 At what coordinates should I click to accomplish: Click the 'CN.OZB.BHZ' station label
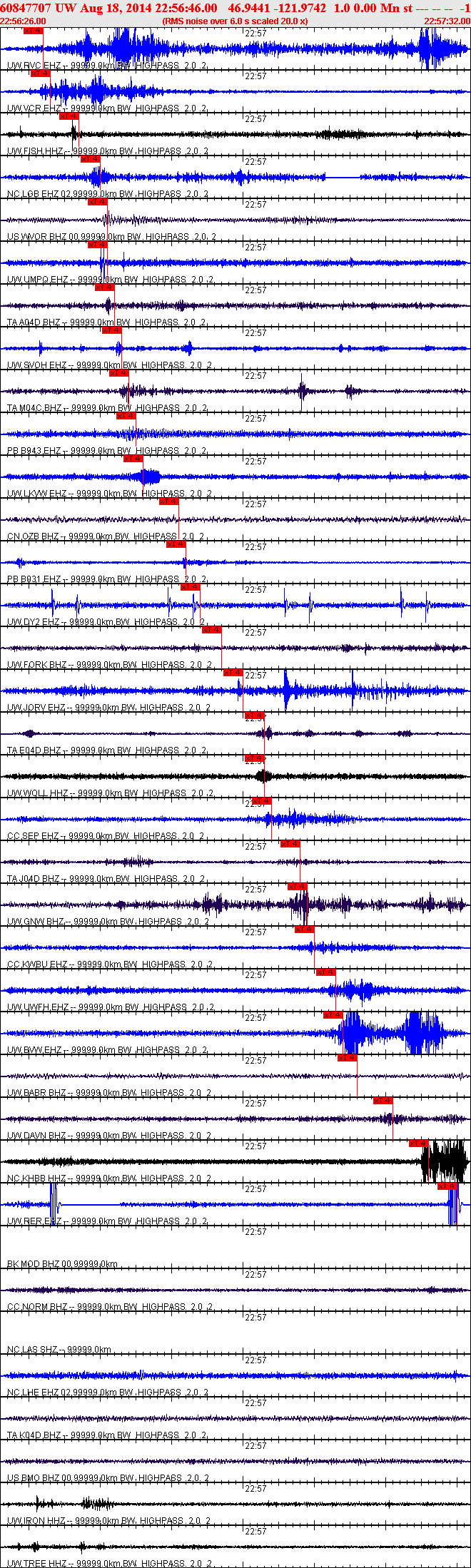tap(34, 536)
